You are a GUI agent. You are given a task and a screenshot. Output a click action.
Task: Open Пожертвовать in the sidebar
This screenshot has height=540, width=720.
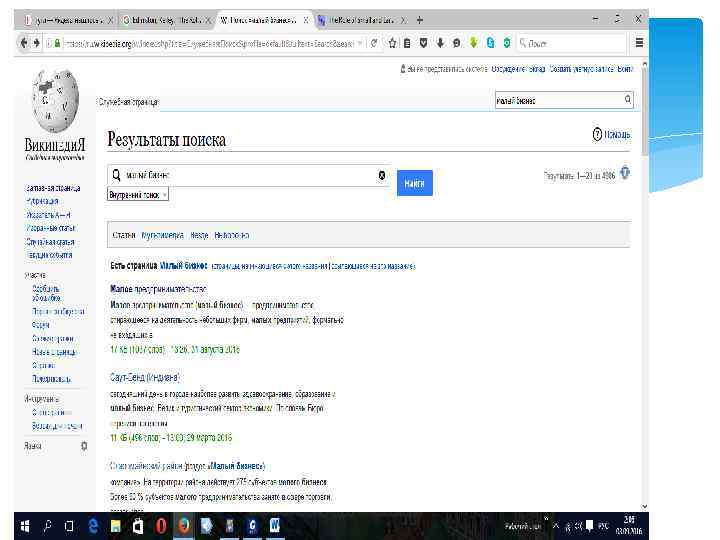51,379
